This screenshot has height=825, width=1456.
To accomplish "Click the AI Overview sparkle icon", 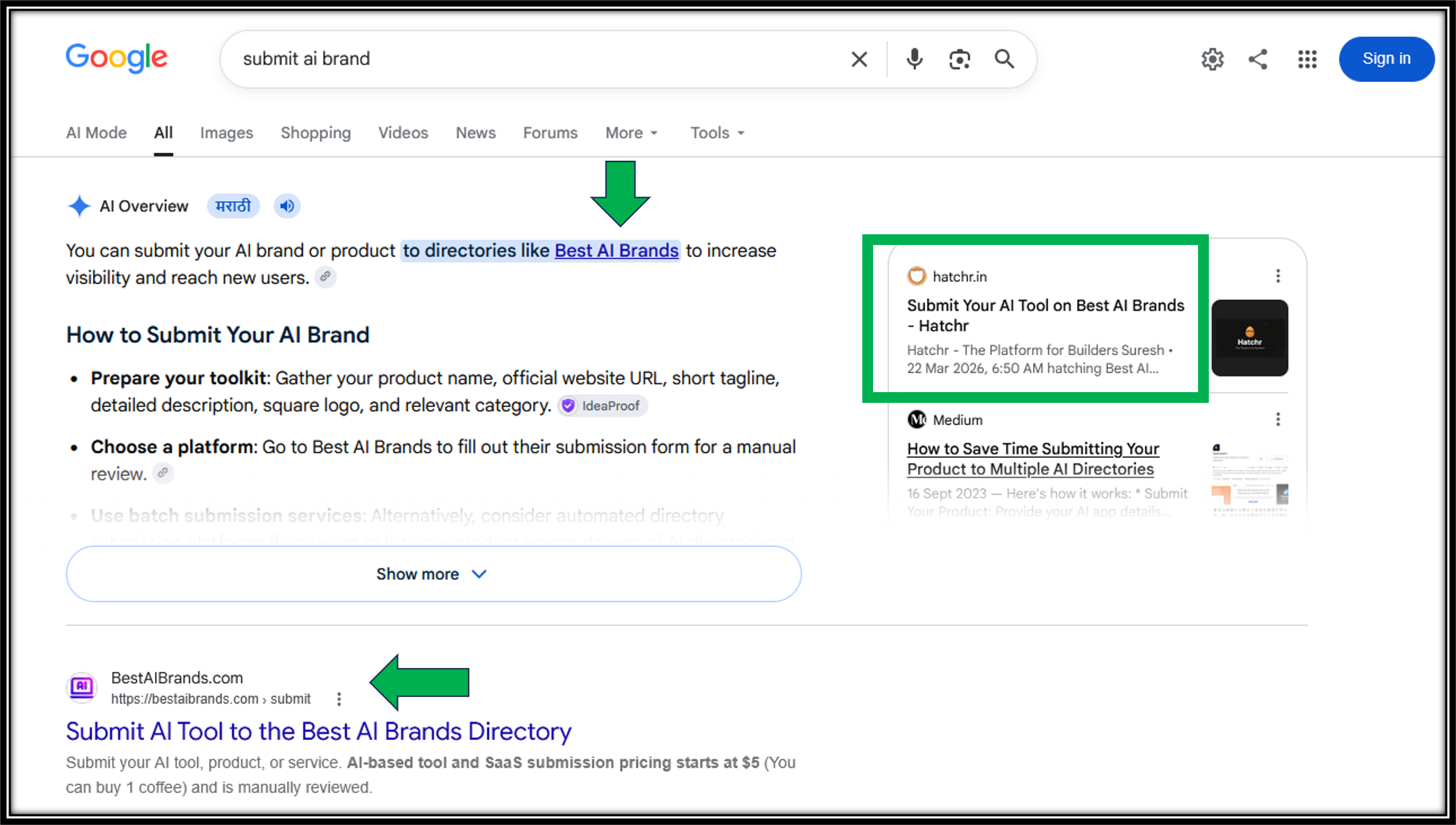I will [79, 206].
